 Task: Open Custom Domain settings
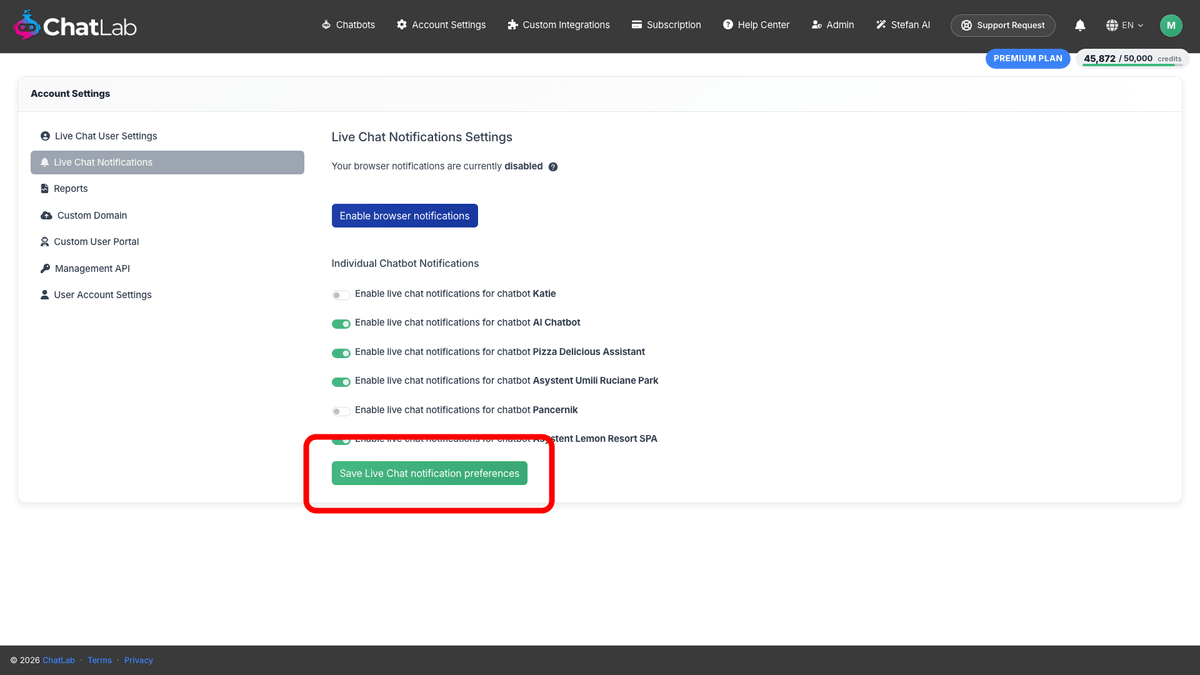point(84,215)
